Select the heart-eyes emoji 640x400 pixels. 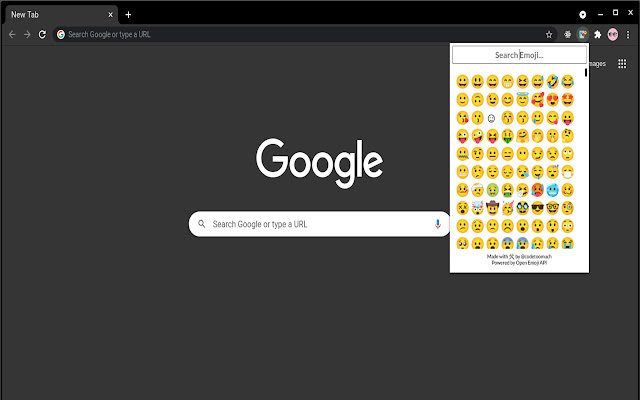click(552, 100)
